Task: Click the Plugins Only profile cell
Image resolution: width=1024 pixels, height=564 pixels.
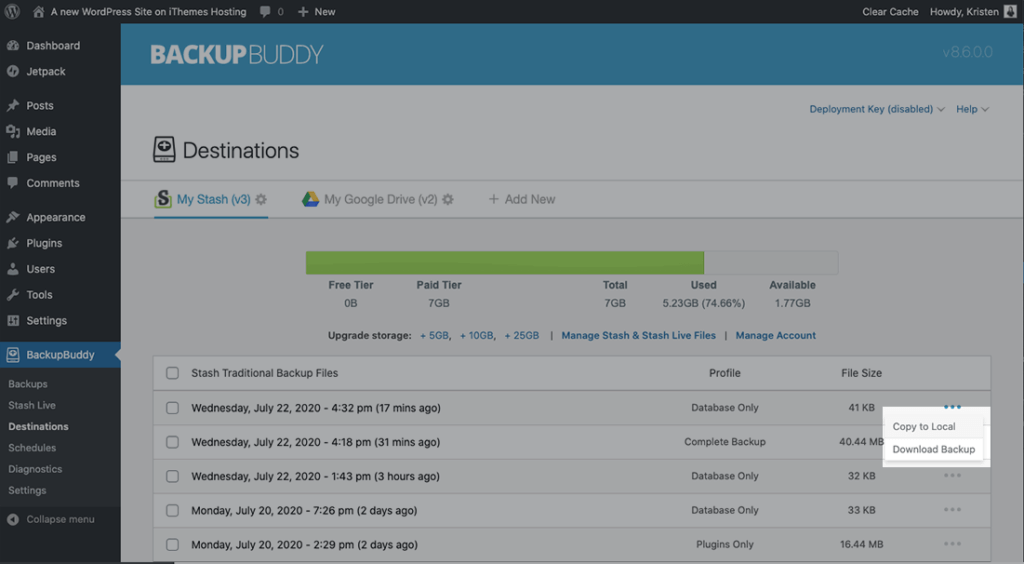Action: click(725, 544)
